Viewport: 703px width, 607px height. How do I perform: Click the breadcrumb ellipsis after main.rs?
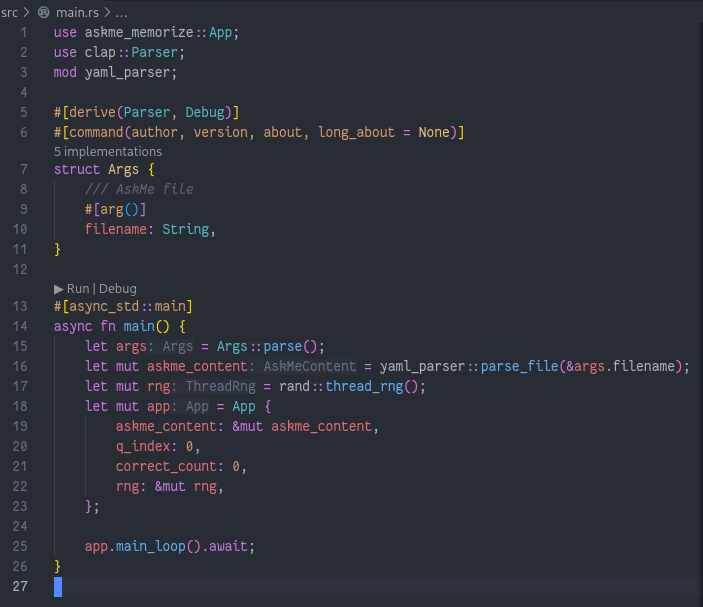[122, 14]
